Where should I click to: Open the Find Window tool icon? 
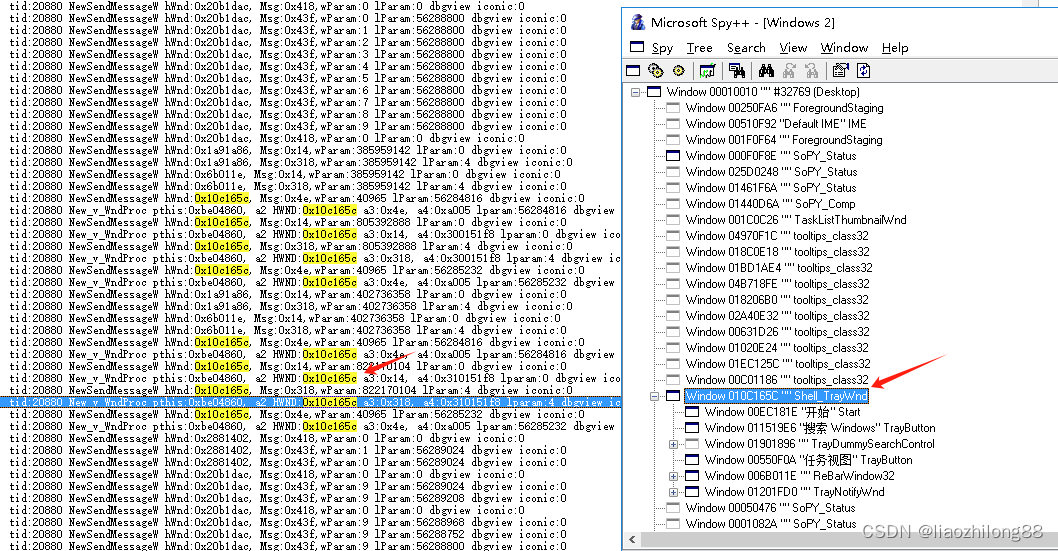point(737,70)
